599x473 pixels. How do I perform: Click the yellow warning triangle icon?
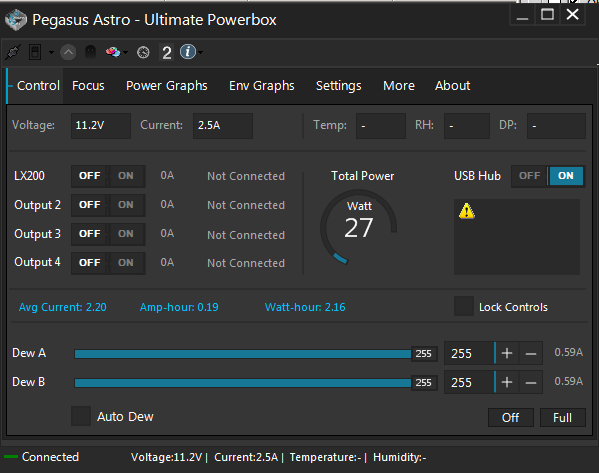[x=467, y=211]
